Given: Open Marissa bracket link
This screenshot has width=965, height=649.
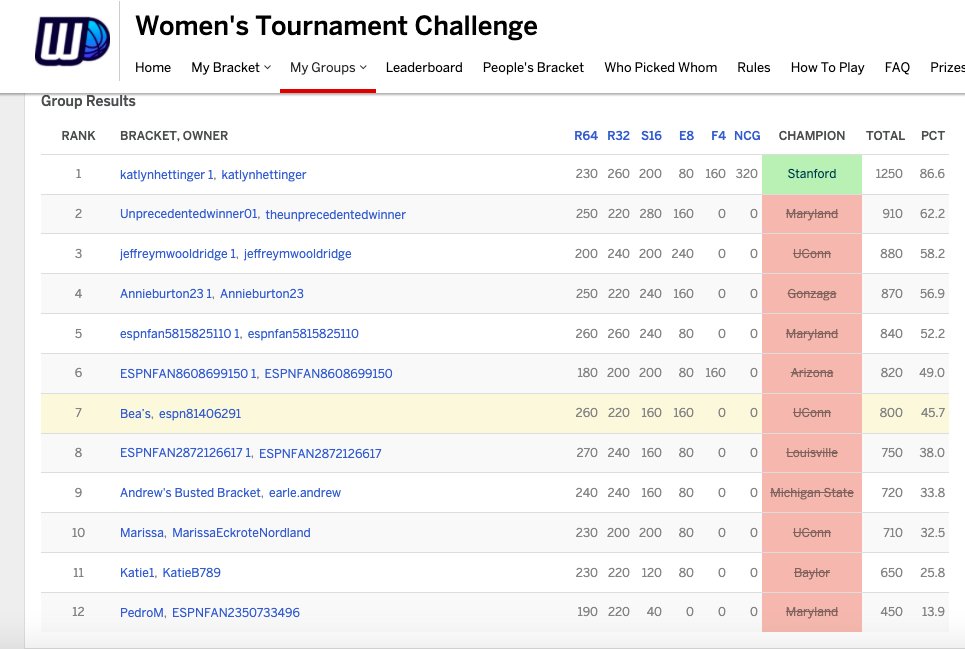Looking at the screenshot, I should [142, 533].
